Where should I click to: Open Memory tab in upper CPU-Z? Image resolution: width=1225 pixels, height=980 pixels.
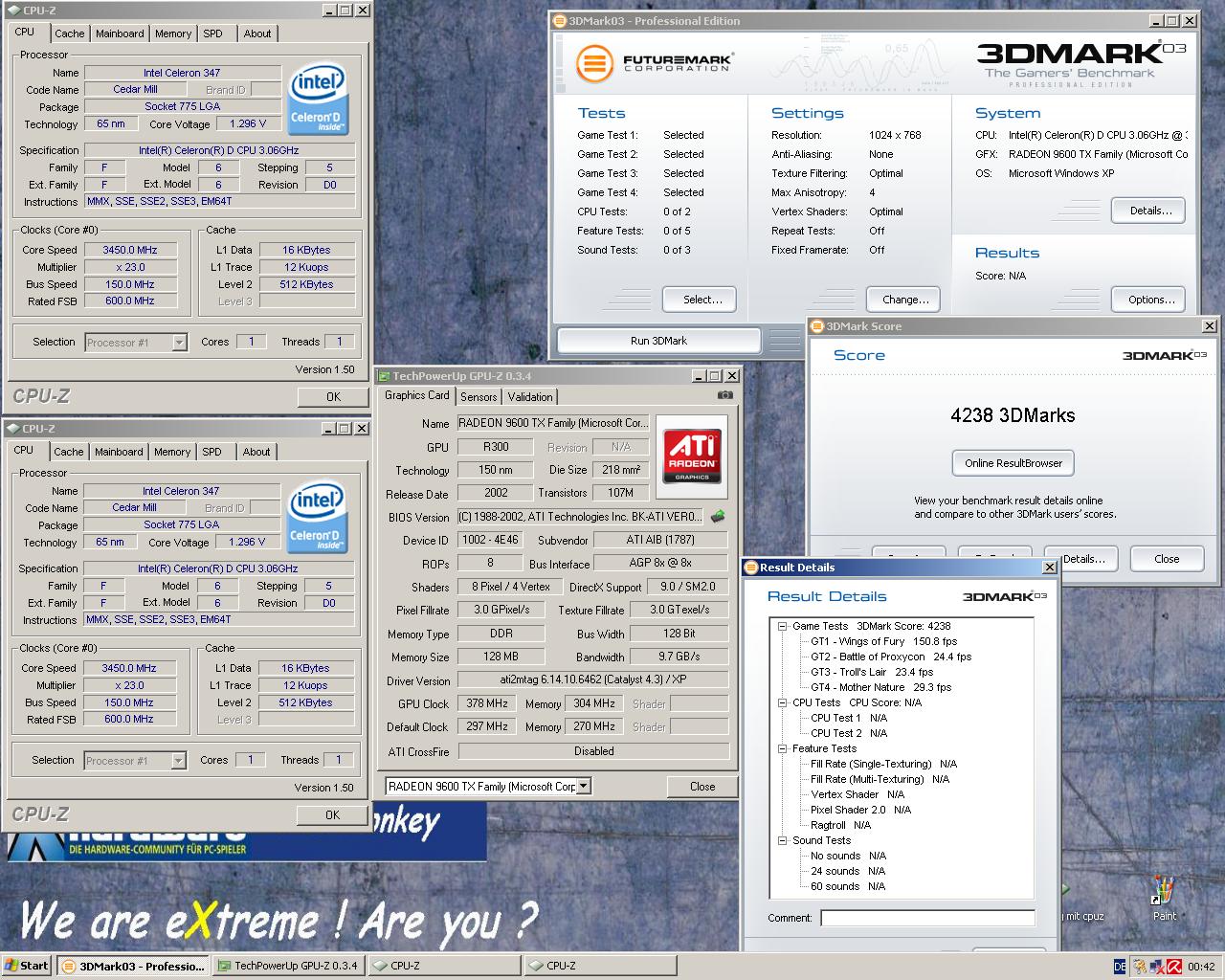click(x=173, y=33)
